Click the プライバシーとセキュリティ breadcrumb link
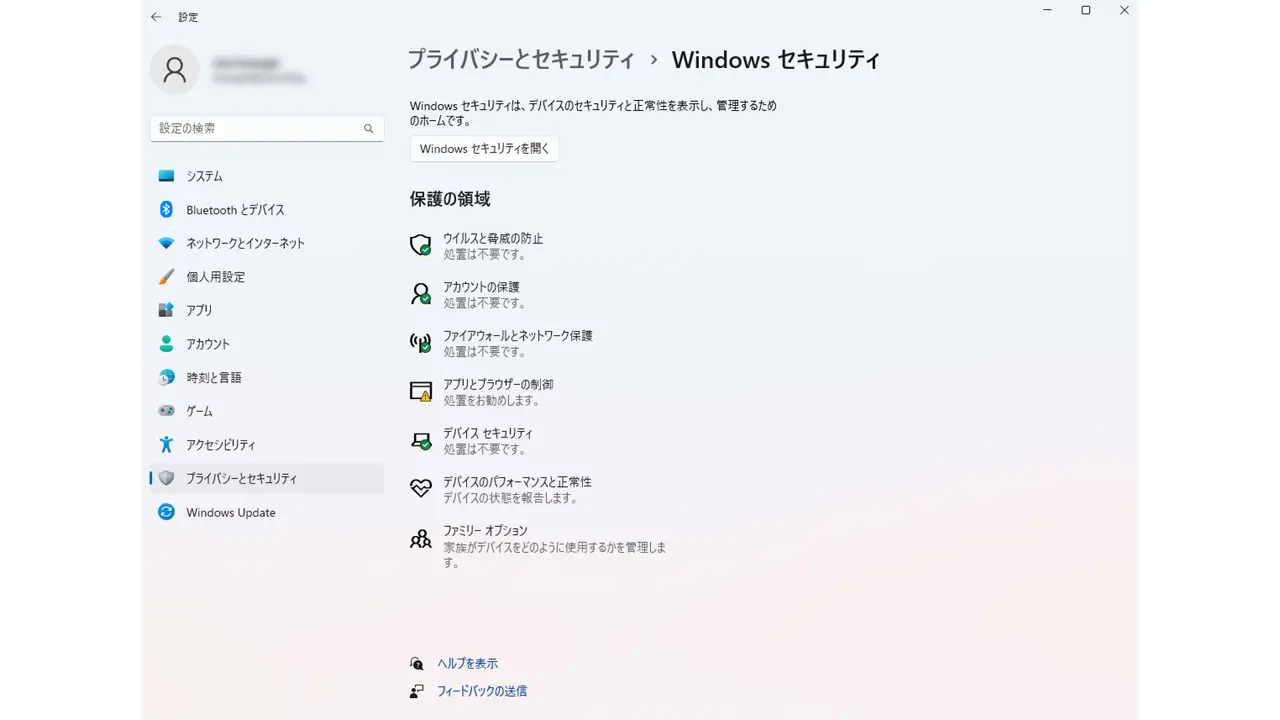1280x720 pixels. [x=520, y=60]
